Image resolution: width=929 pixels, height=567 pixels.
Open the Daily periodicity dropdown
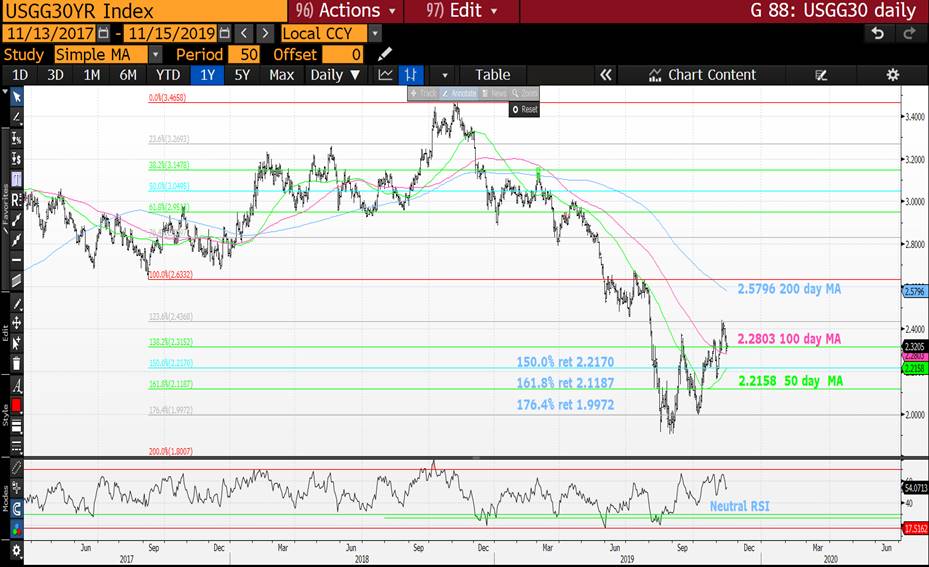(335, 75)
